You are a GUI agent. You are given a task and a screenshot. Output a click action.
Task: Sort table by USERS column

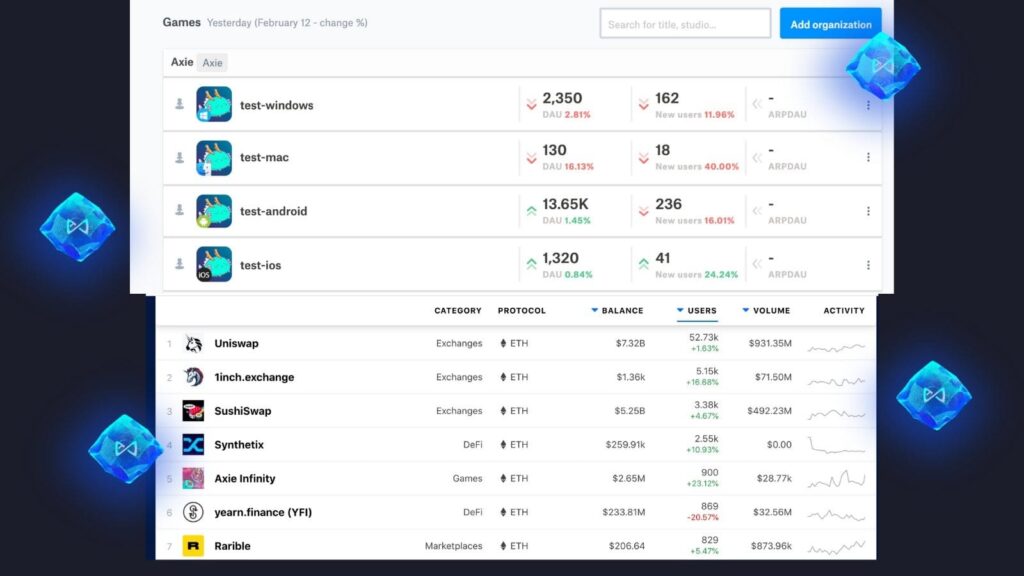(697, 311)
